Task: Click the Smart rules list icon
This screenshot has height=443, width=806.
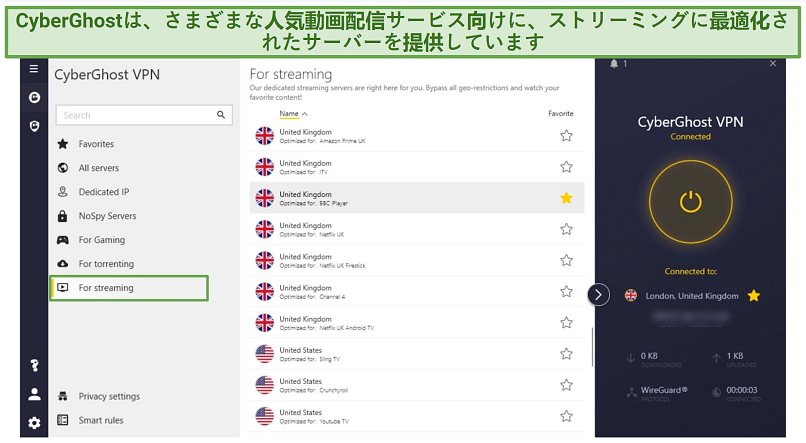Action: coord(63,420)
